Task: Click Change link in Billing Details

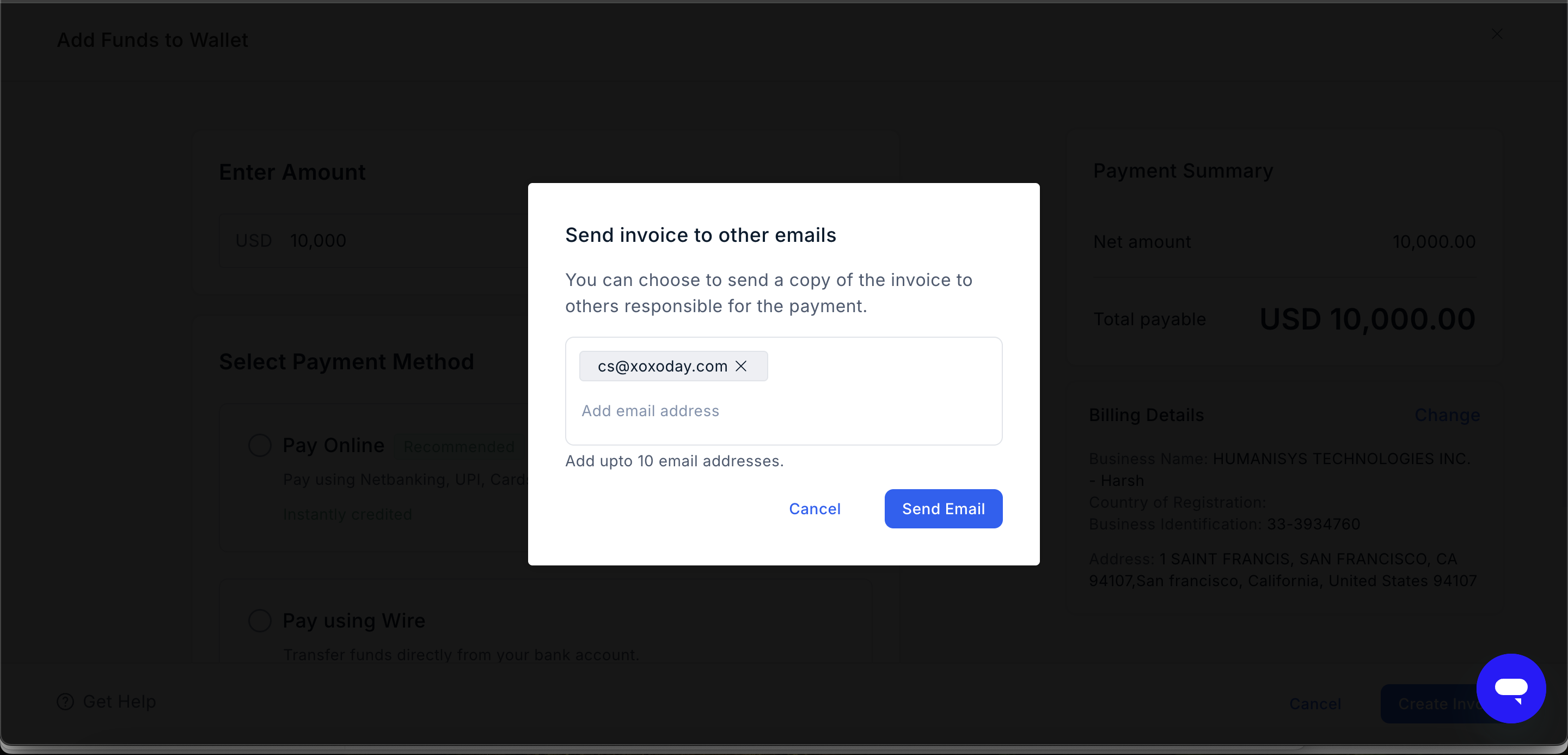Action: click(x=1447, y=415)
